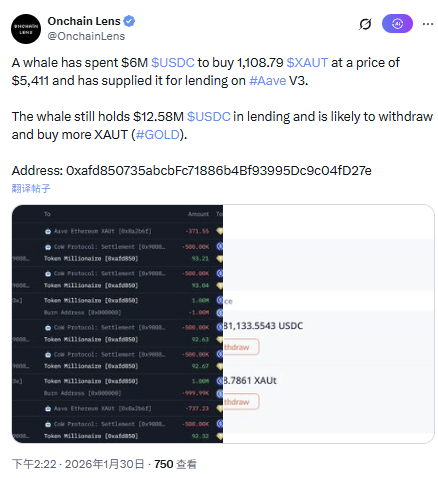Click the Grok slashed-circle icon
Screen dimensions: 438x478
[365, 24]
